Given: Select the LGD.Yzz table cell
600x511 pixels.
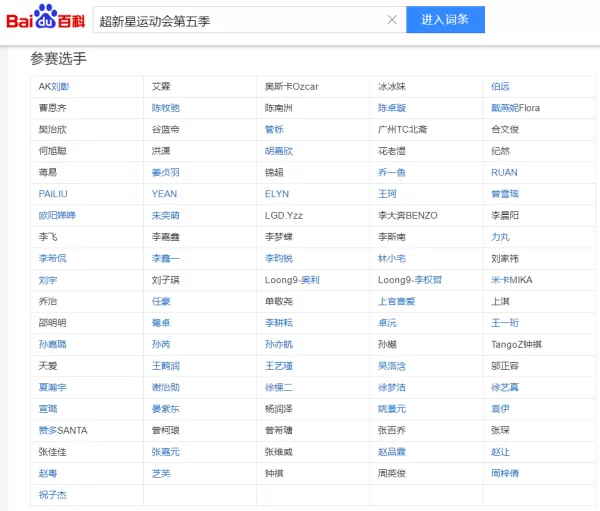Looking at the screenshot, I should pos(313,215).
